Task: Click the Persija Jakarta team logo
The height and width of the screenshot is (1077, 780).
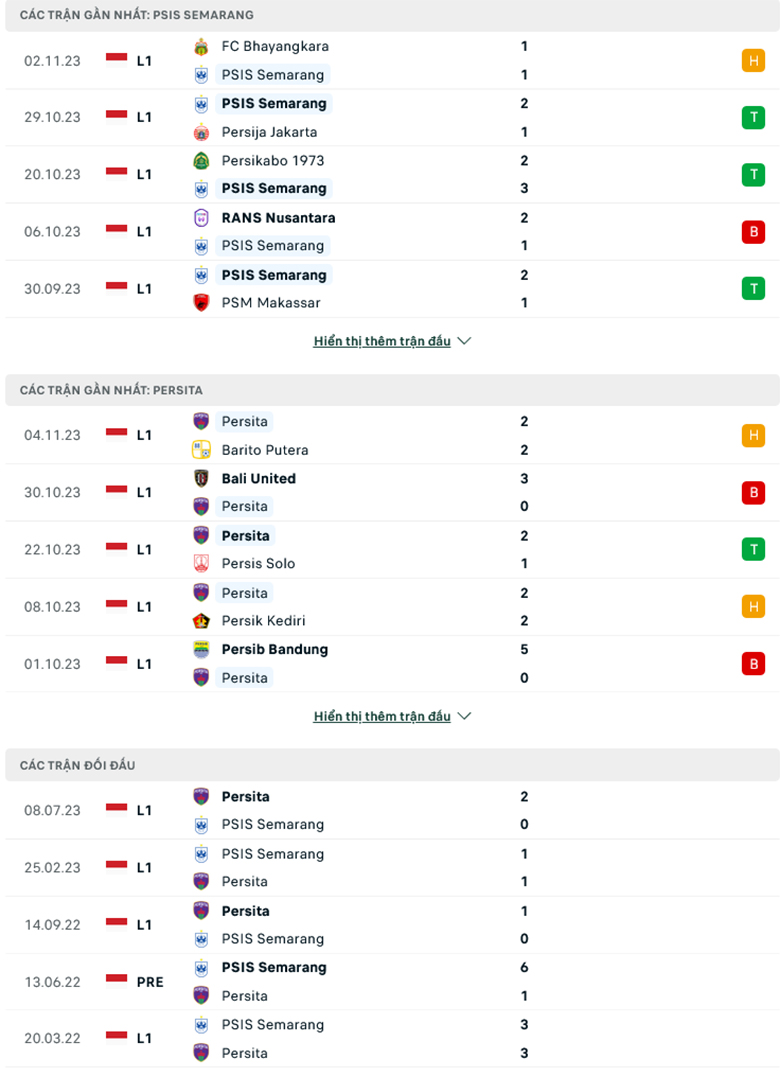Action: coord(201,132)
